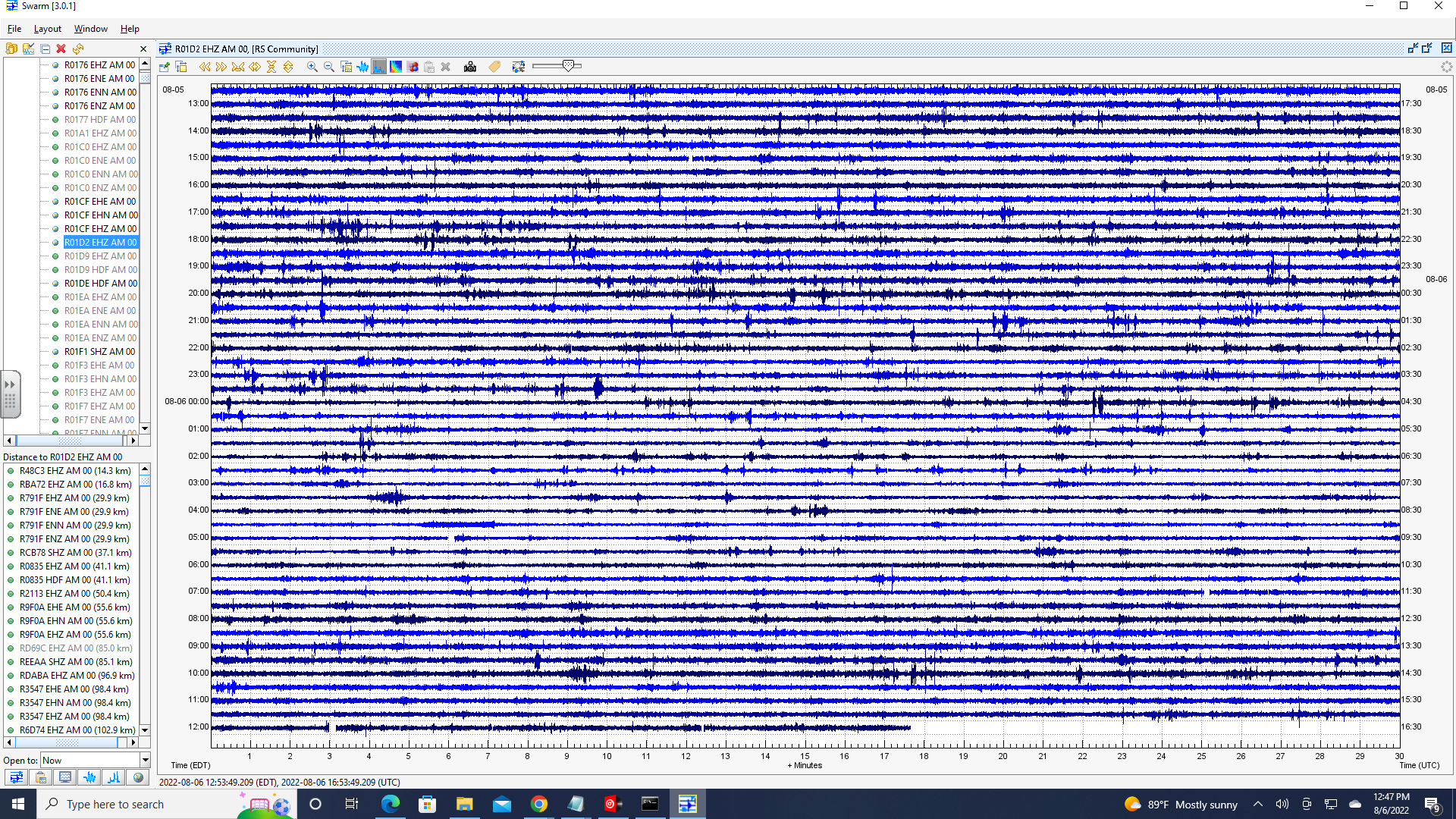Open the Help menu

coord(130,29)
